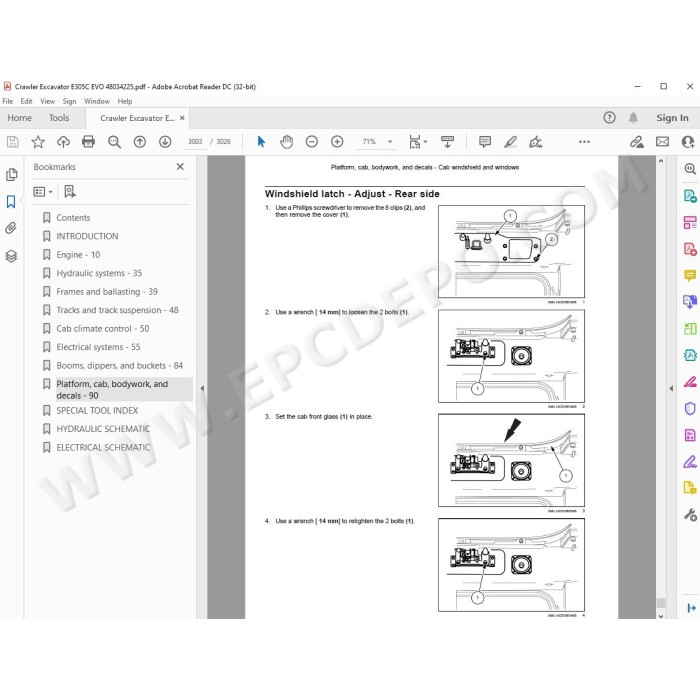Open the Find text magnifier tool
Viewport: 700px width, 700px height.
click(114, 142)
